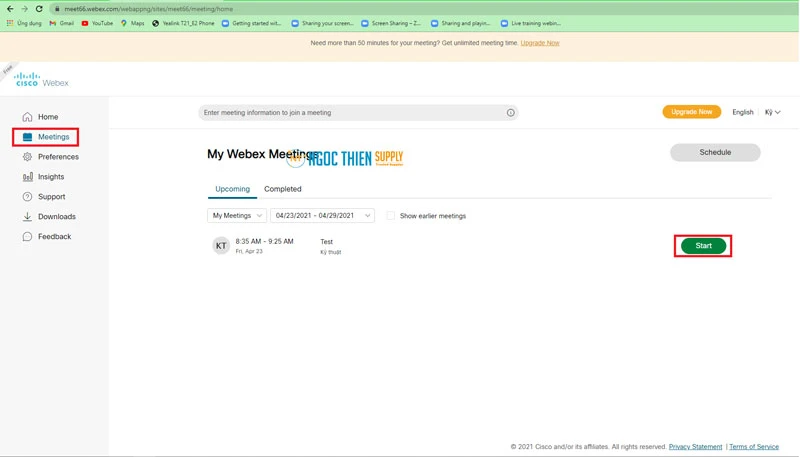This screenshot has height=457, width=800.
Task: Click the padlock icon in the address bar
Action: click(x=57, y=9)
